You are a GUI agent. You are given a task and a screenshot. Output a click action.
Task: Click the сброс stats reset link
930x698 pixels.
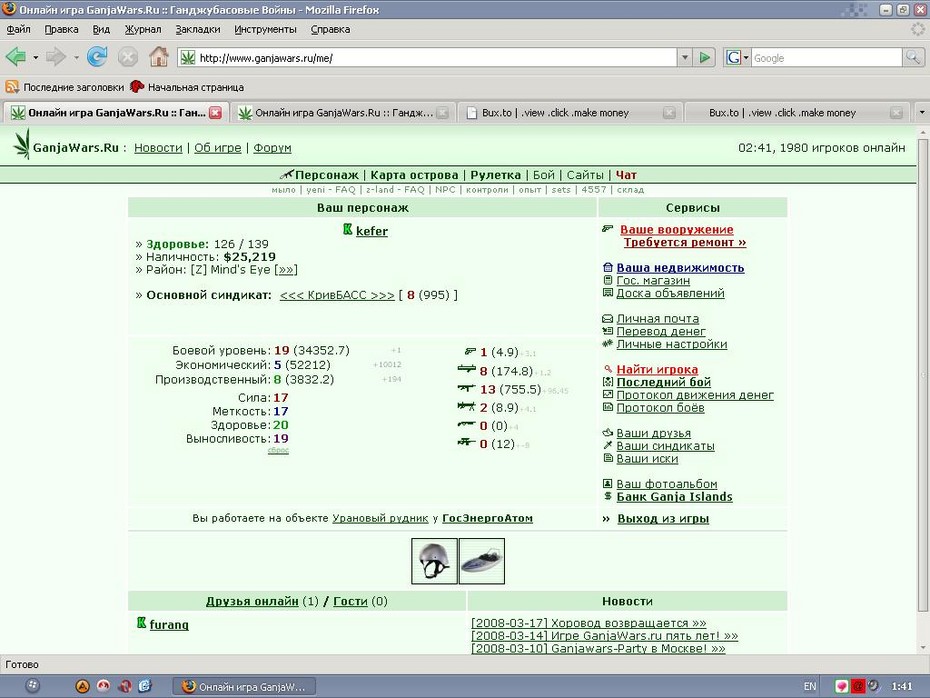(278, 450)
